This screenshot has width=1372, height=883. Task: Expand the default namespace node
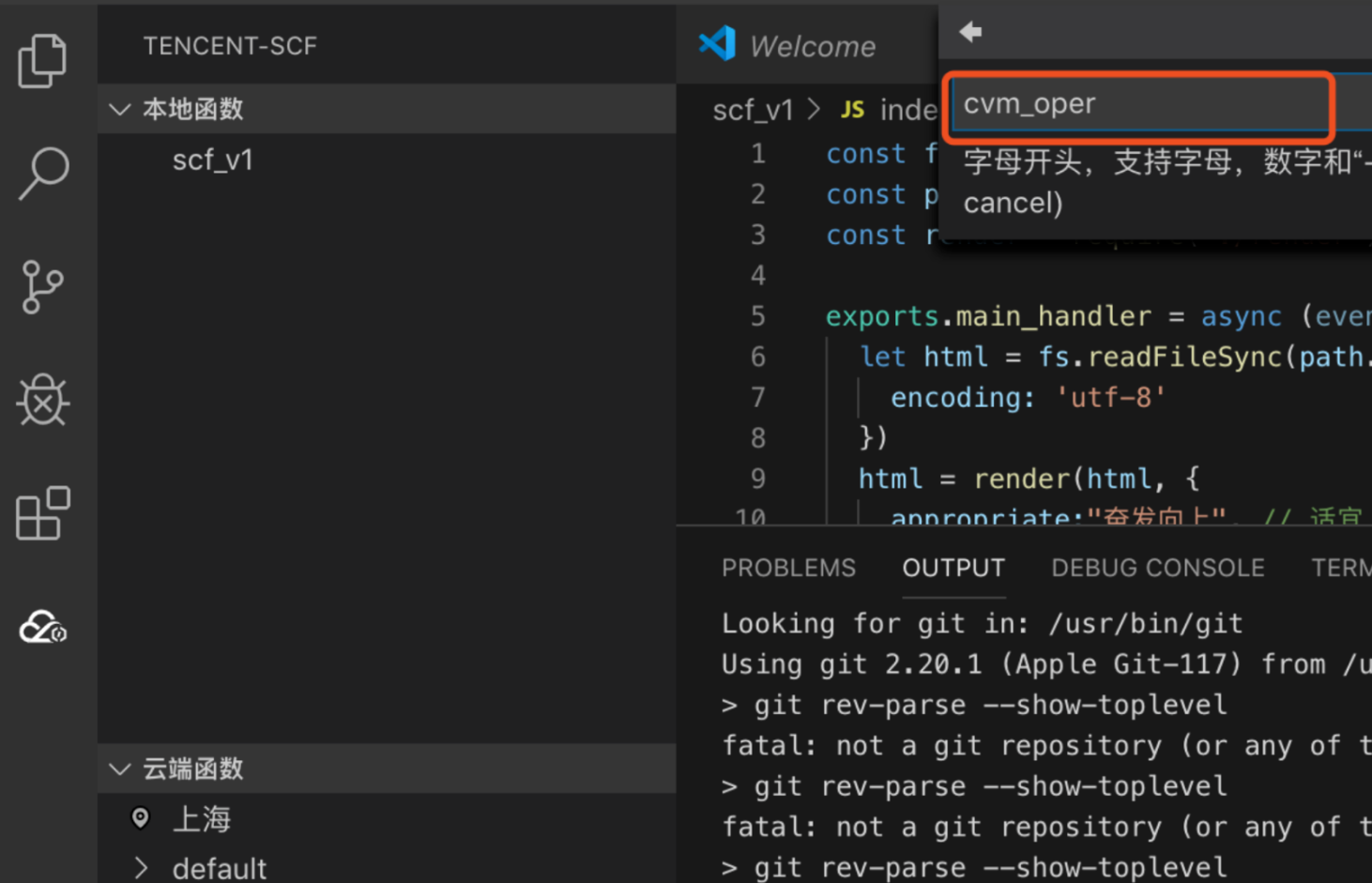(x=141, y=868)
